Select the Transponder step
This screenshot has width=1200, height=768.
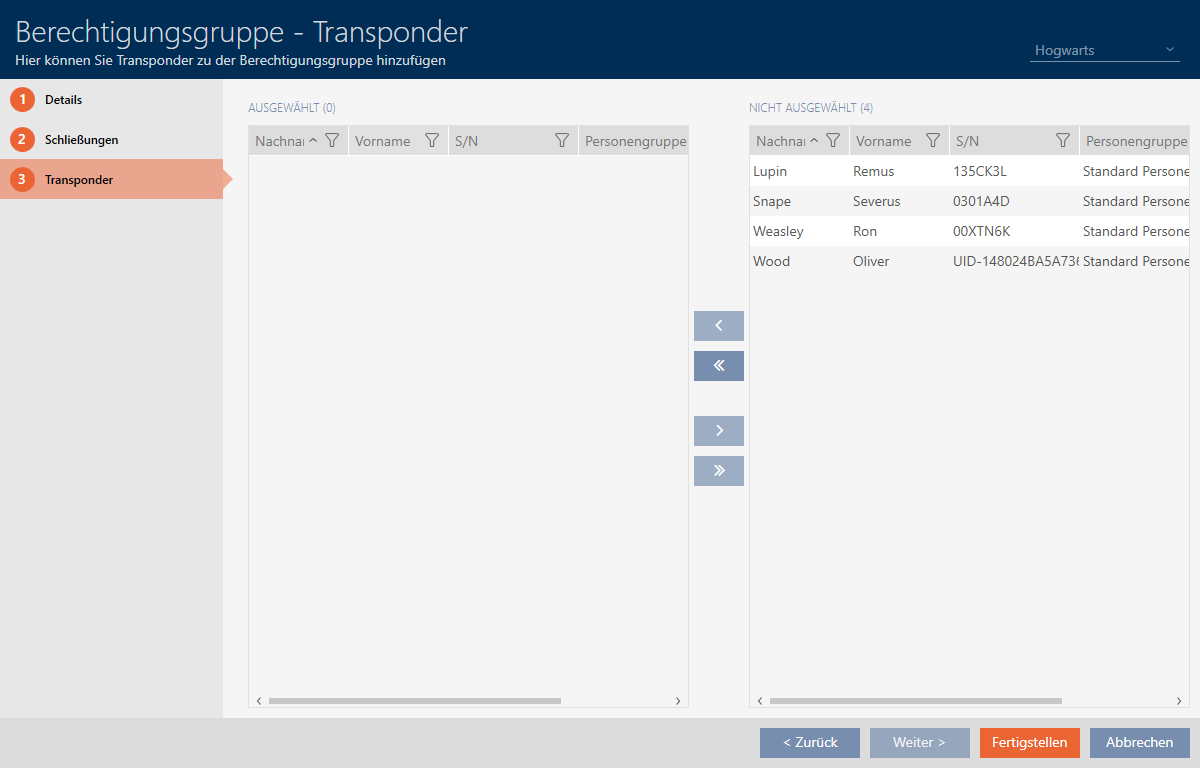(79, 180)
